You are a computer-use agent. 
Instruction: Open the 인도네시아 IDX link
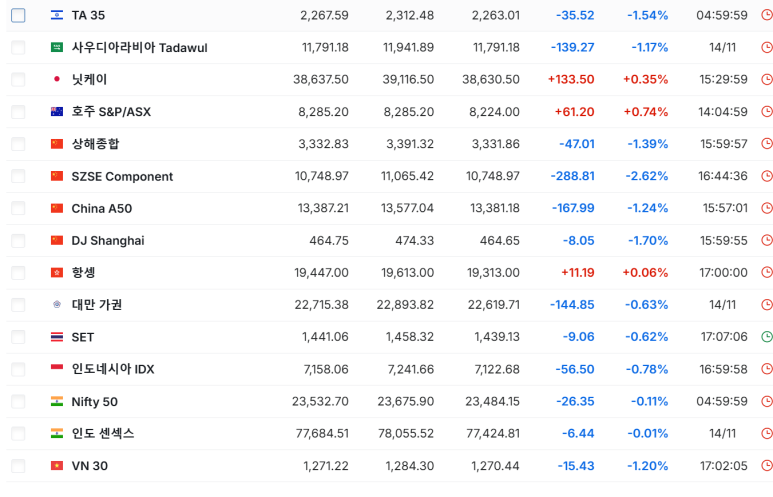[113, 369]
